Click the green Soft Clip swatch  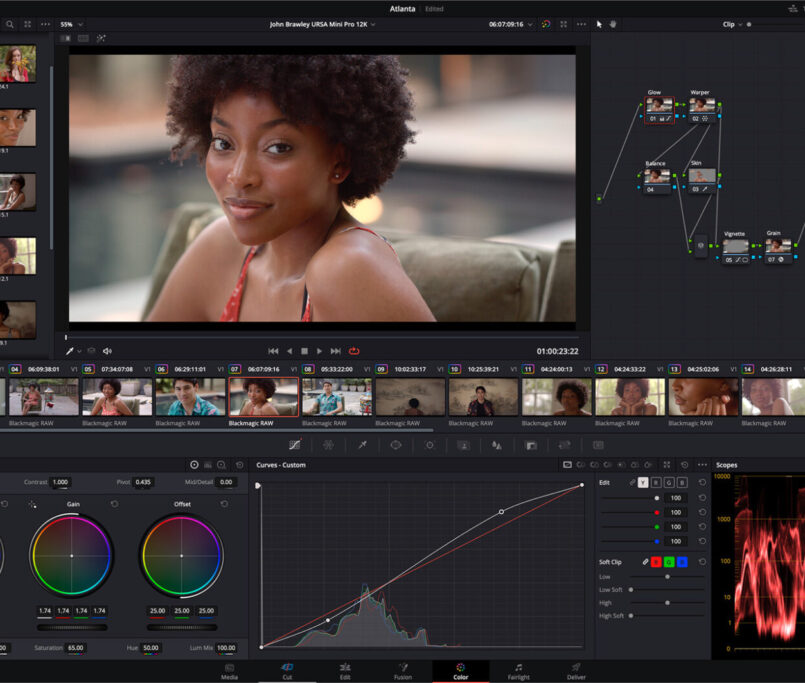[x=668, y=562]
